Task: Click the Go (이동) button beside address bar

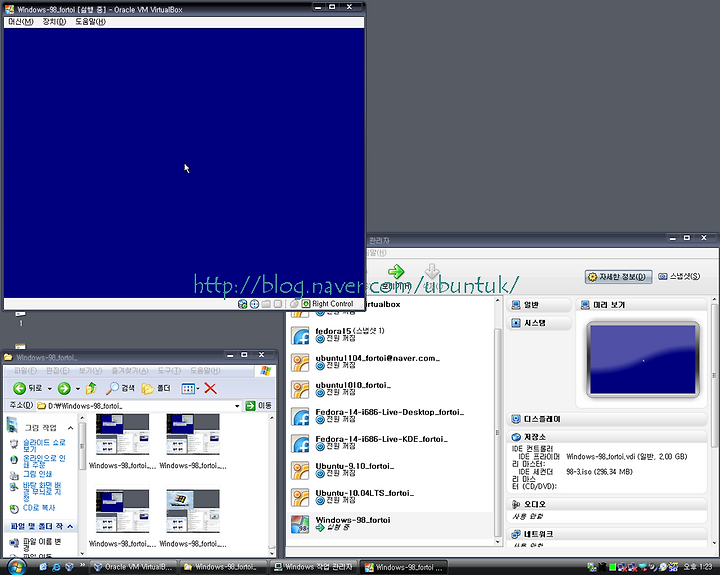Action: coord(259,406)
